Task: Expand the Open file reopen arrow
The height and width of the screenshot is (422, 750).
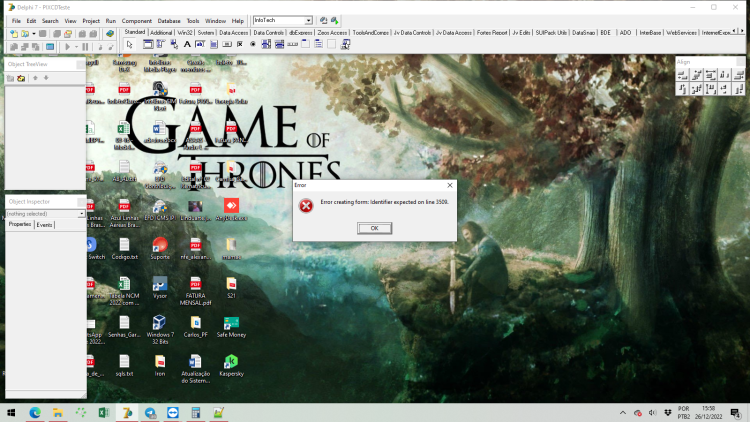Action: (x=33, y=34)
